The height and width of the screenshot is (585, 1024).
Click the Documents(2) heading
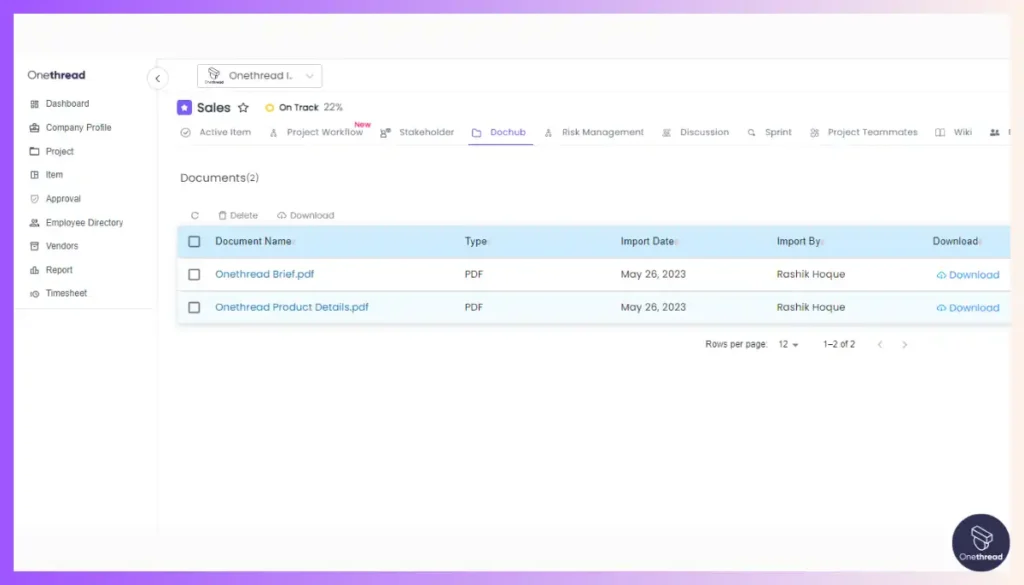pos(219,178)
